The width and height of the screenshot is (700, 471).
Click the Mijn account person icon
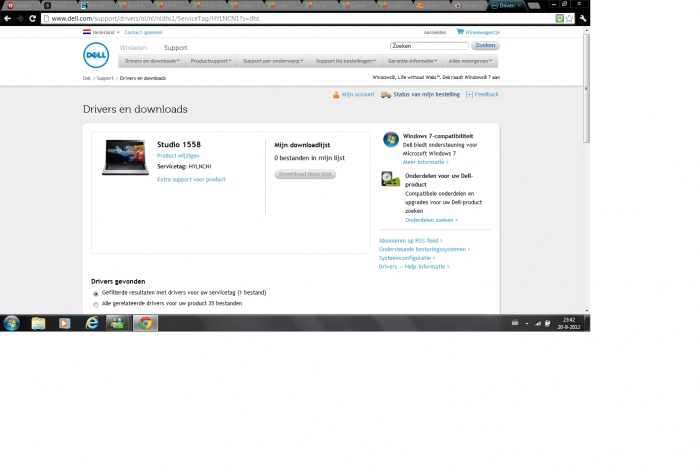(336, 95)
